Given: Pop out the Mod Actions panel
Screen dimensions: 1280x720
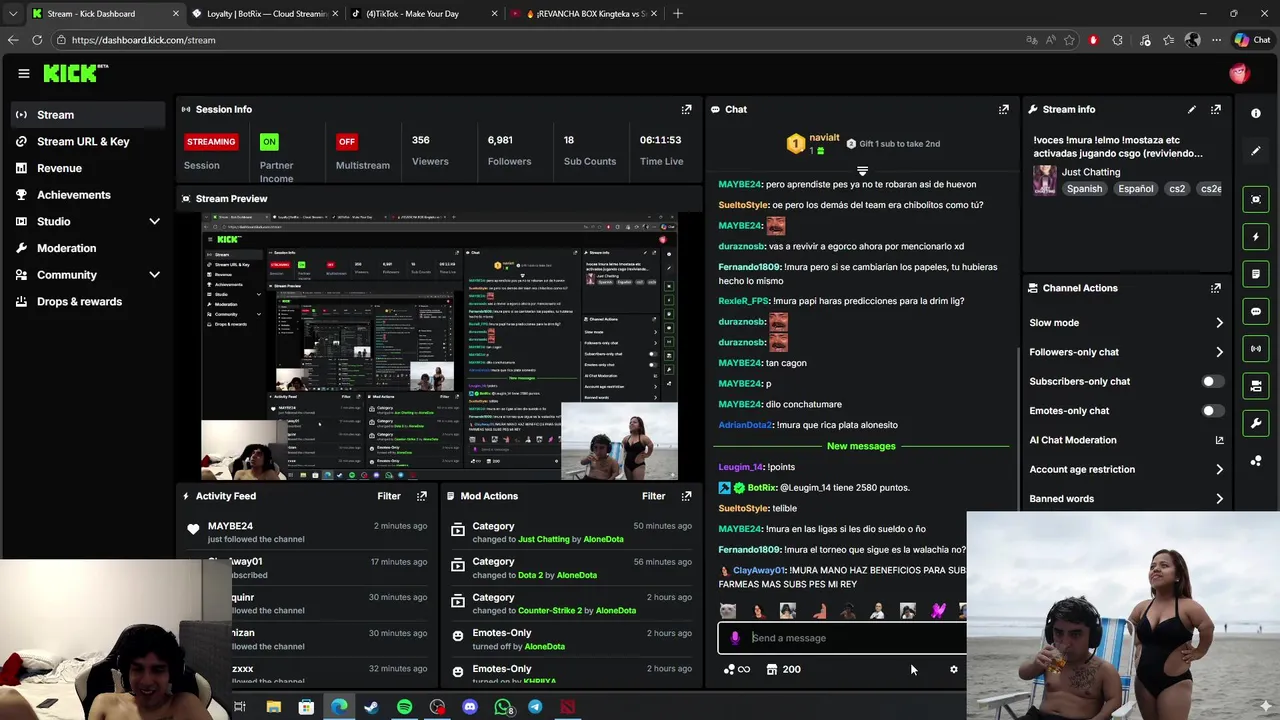Looking at the screenshot, I should (686, 496).
